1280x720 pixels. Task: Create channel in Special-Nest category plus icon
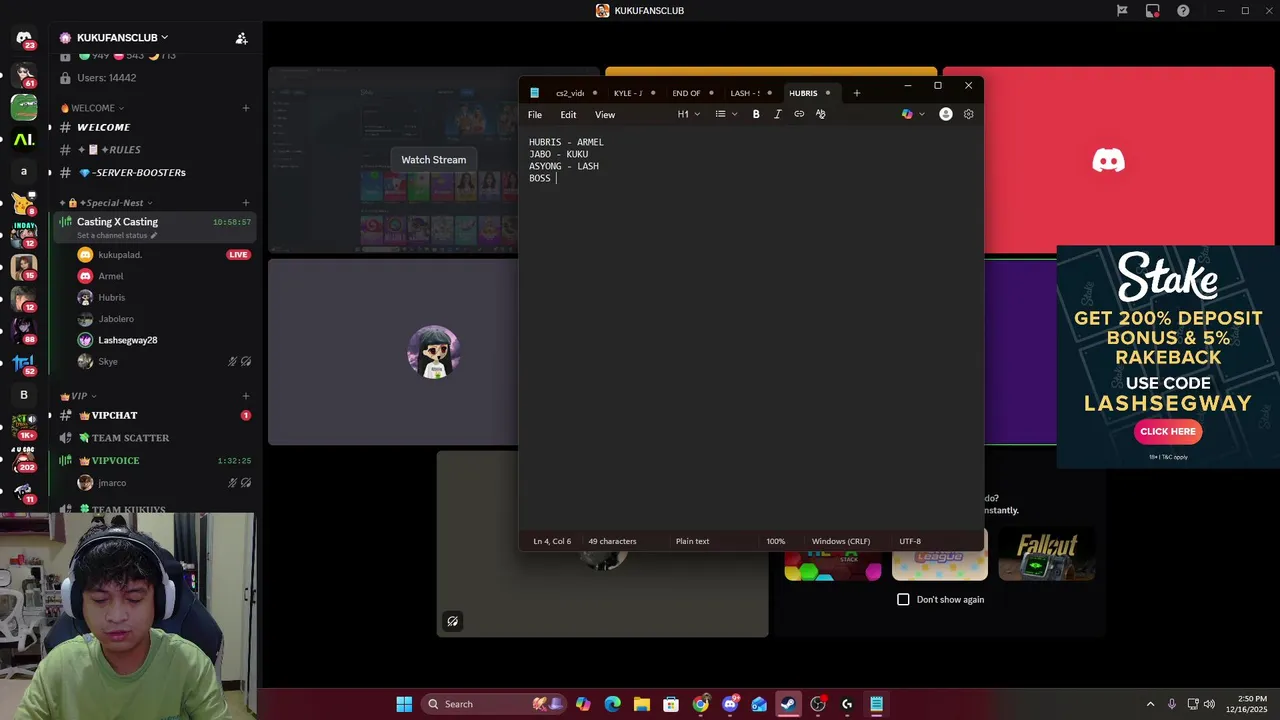pyautogui.click(x=246, y=203)
